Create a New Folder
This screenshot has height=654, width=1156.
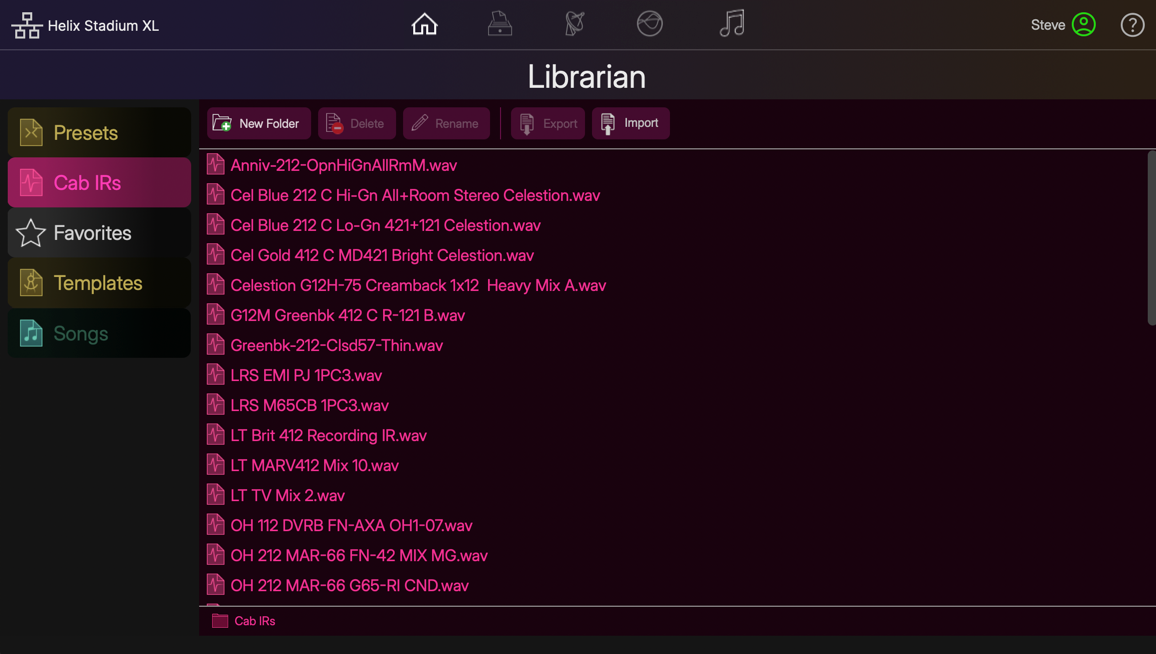click(258, 123)
